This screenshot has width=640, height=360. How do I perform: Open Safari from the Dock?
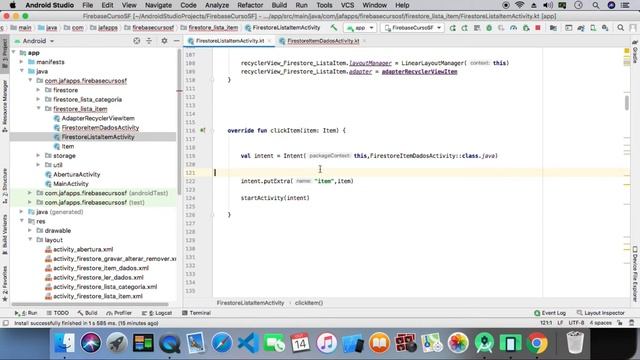coord(222,343)
